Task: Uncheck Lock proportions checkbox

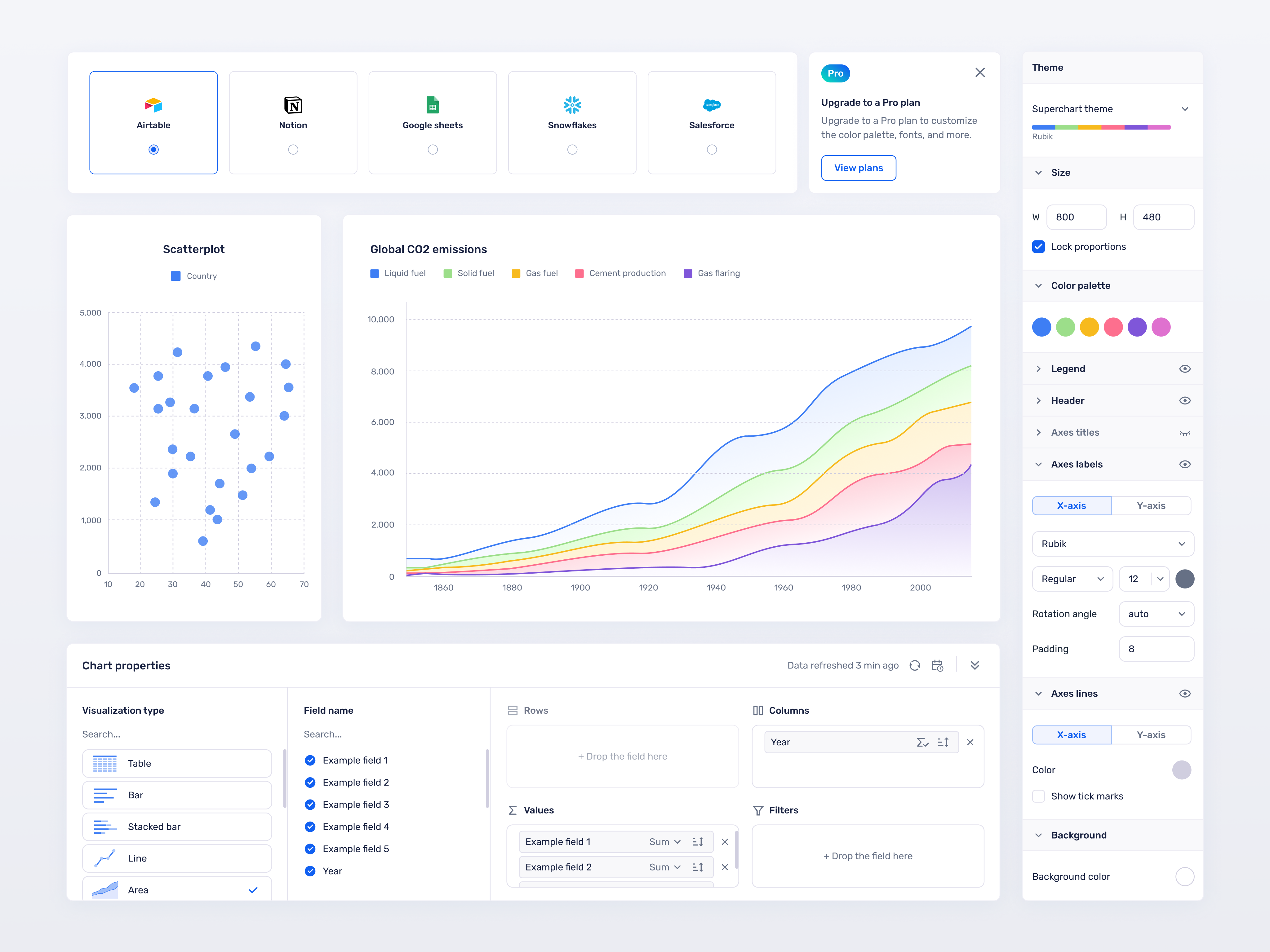Action: pyautogui.click(x=1038, y=246)
